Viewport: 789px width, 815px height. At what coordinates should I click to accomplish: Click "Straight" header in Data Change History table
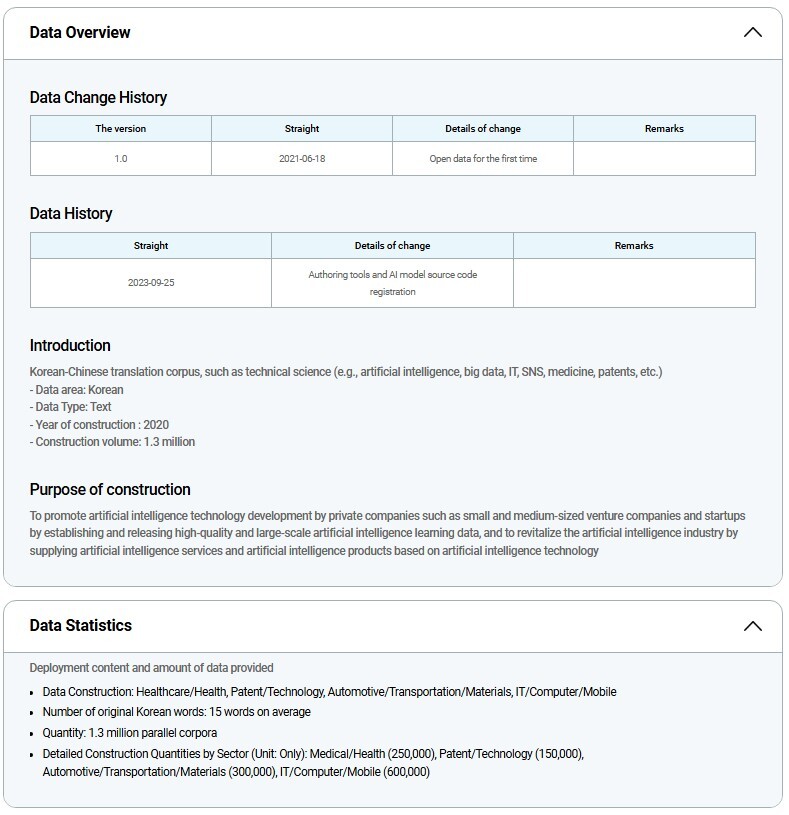point(302,129)
